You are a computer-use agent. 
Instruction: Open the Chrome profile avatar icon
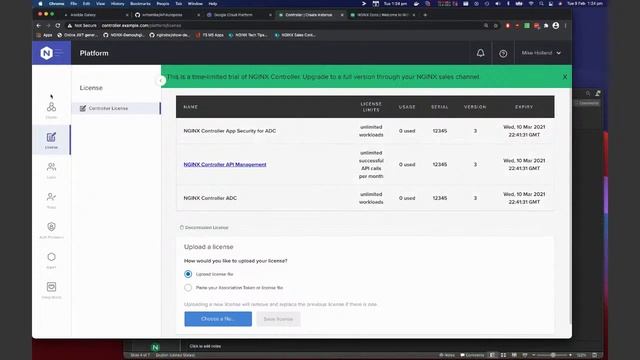(556, 25)
